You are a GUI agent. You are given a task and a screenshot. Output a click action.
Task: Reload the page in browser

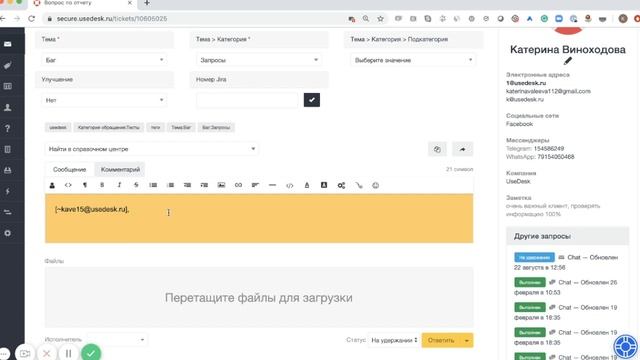(31, 19)
